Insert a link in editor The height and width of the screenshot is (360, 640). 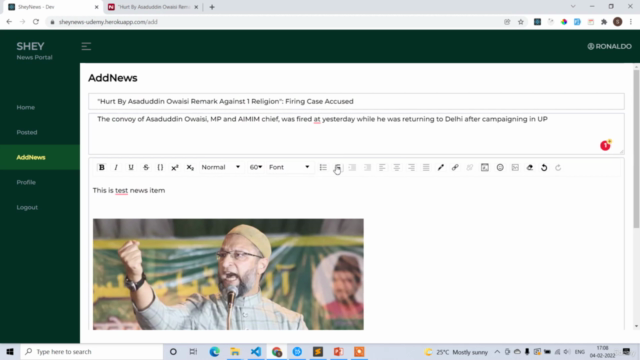pyautogui.click(x=455, y=167)
